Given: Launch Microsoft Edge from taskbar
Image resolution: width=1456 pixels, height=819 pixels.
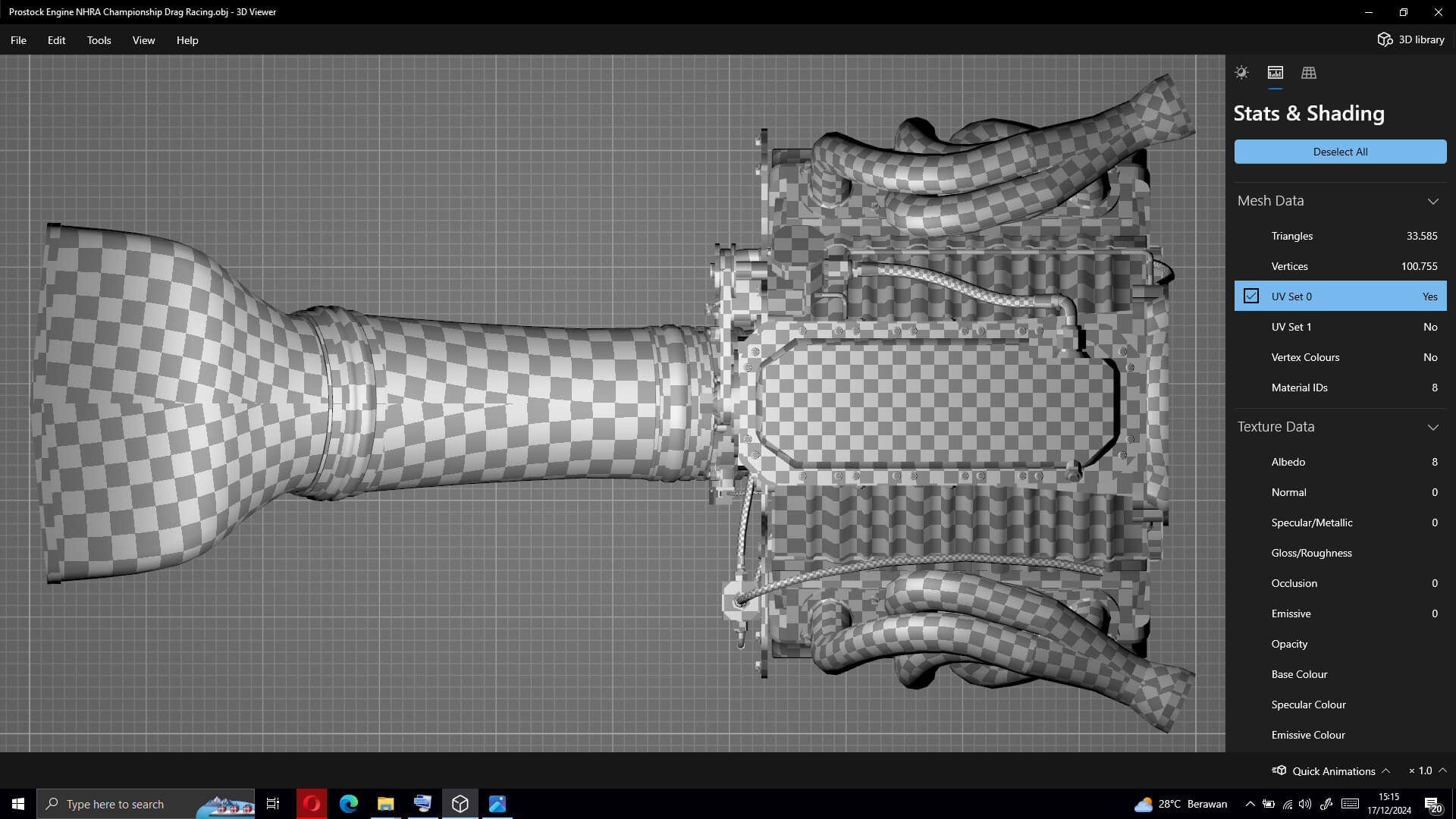Looking at the screenshot, I should (348, 804).
